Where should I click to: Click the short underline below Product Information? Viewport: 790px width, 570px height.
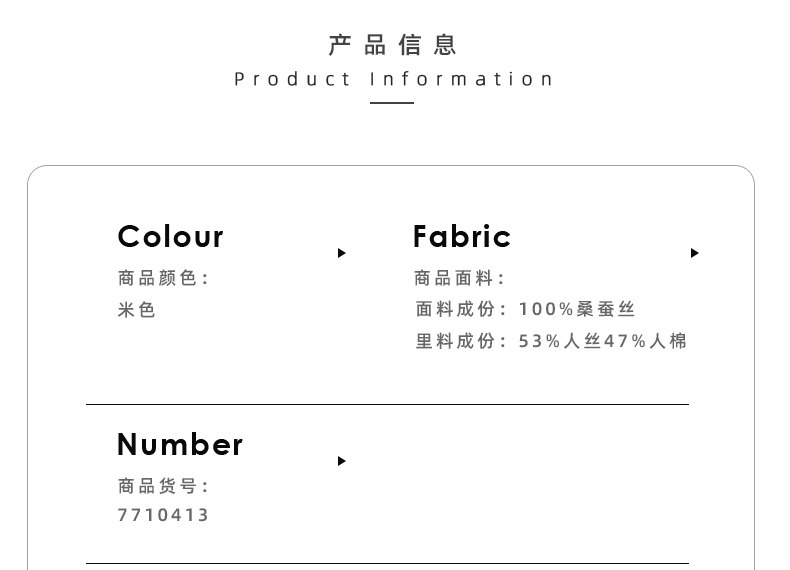392,102
